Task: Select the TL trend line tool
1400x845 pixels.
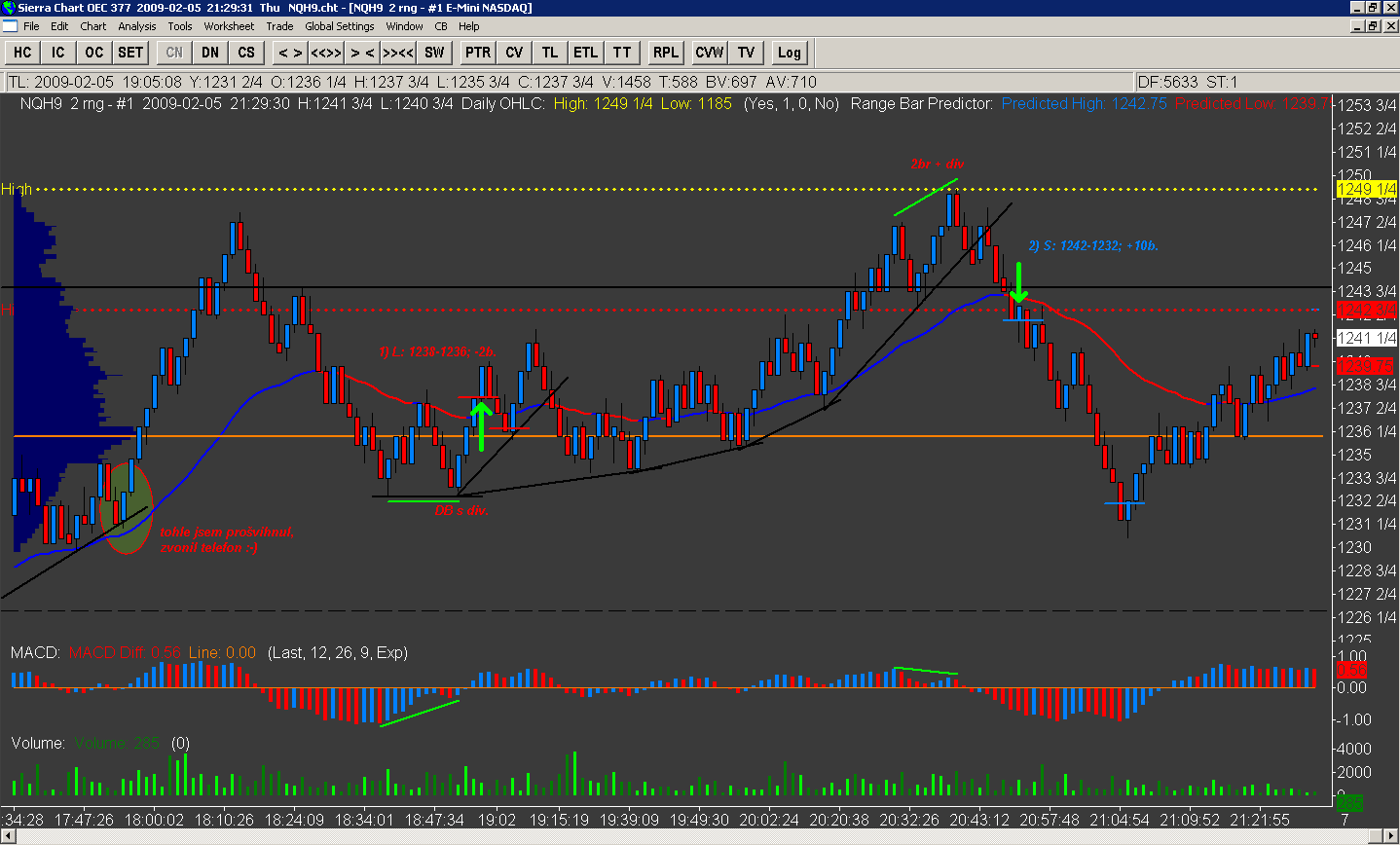Action: coord(550,53)
